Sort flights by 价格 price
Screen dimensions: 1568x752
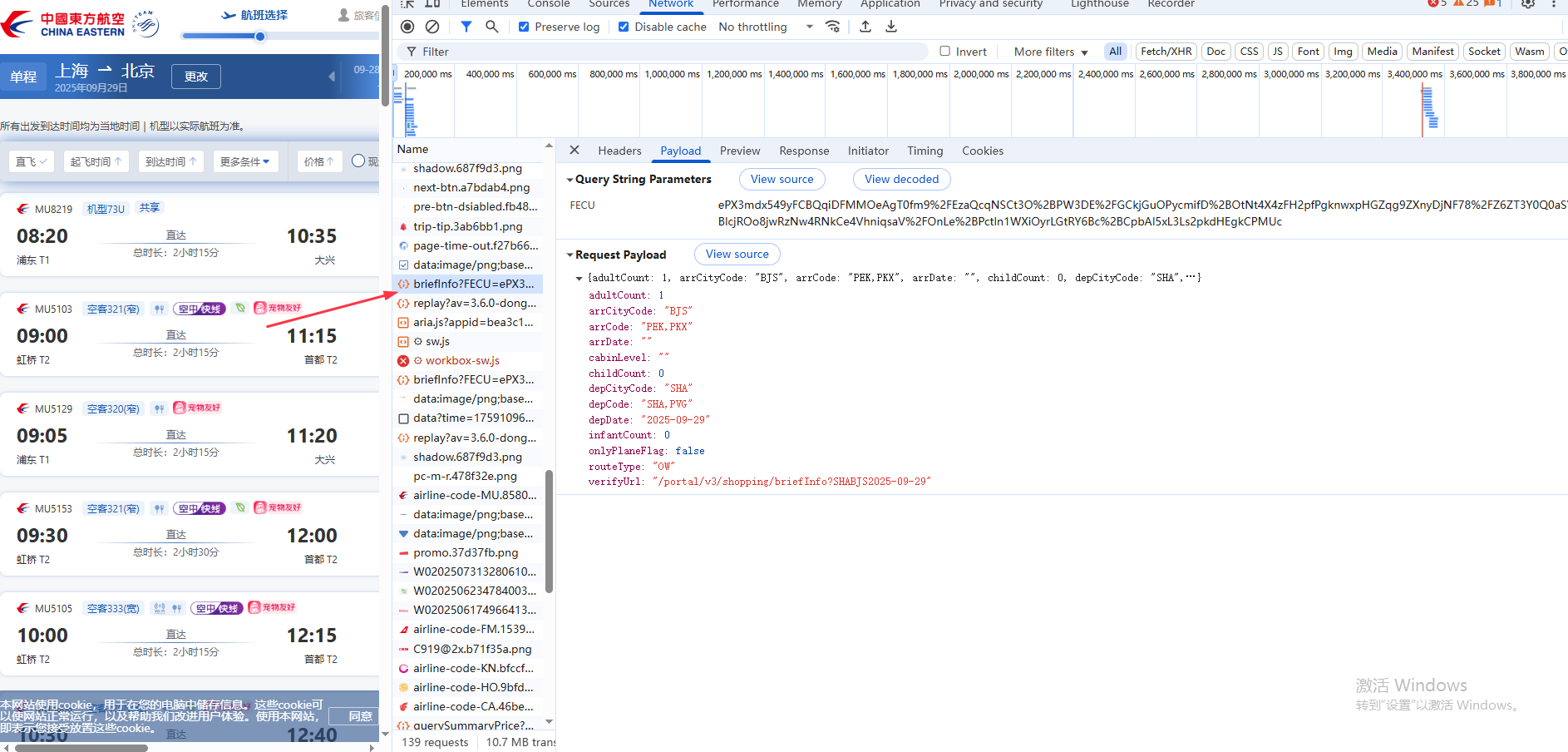[318, 161]
